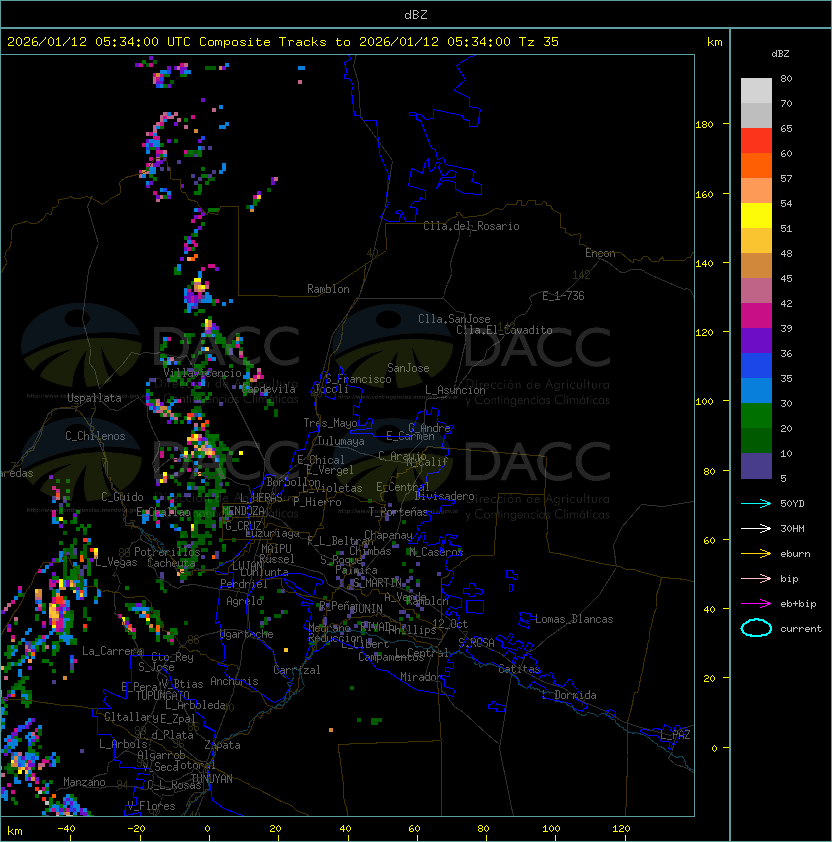832x842 pixels.
Task: Click the cyan 50YD track arrow
Action: [756, 503]
